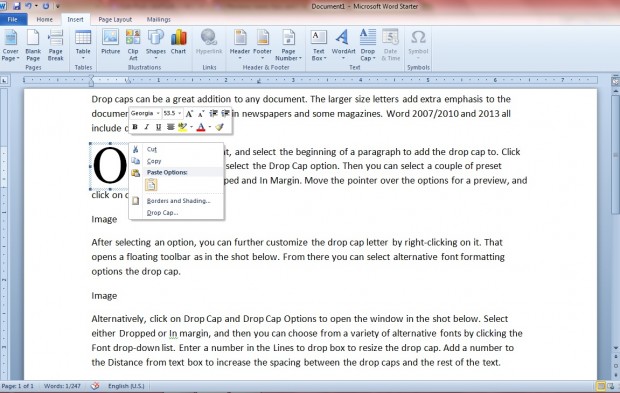The width and height of the screenshot is (620, 393).
Task: Open the Customize Quick Access Toolbar arrow
Action: (x=57, y=6)
